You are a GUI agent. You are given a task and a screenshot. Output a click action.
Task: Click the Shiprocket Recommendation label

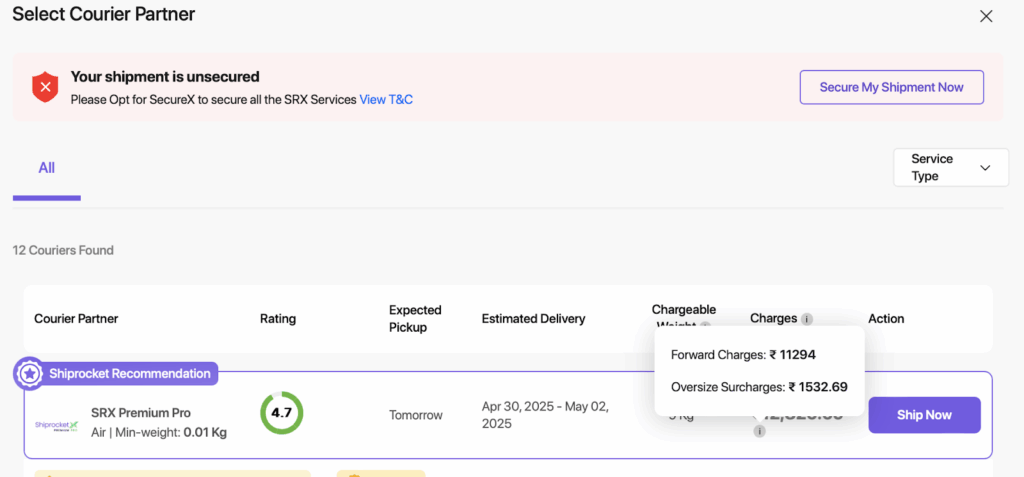coord(131,374)
